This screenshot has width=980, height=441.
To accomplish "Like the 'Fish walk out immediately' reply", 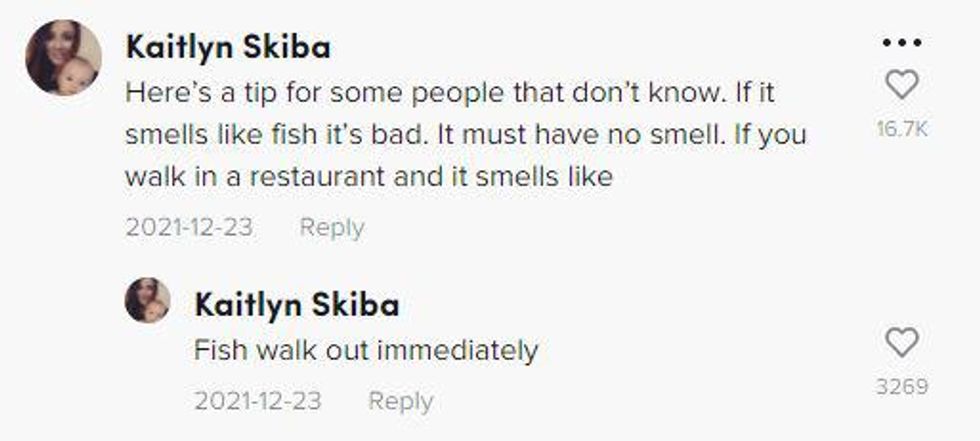I will [x=902, y=344].
